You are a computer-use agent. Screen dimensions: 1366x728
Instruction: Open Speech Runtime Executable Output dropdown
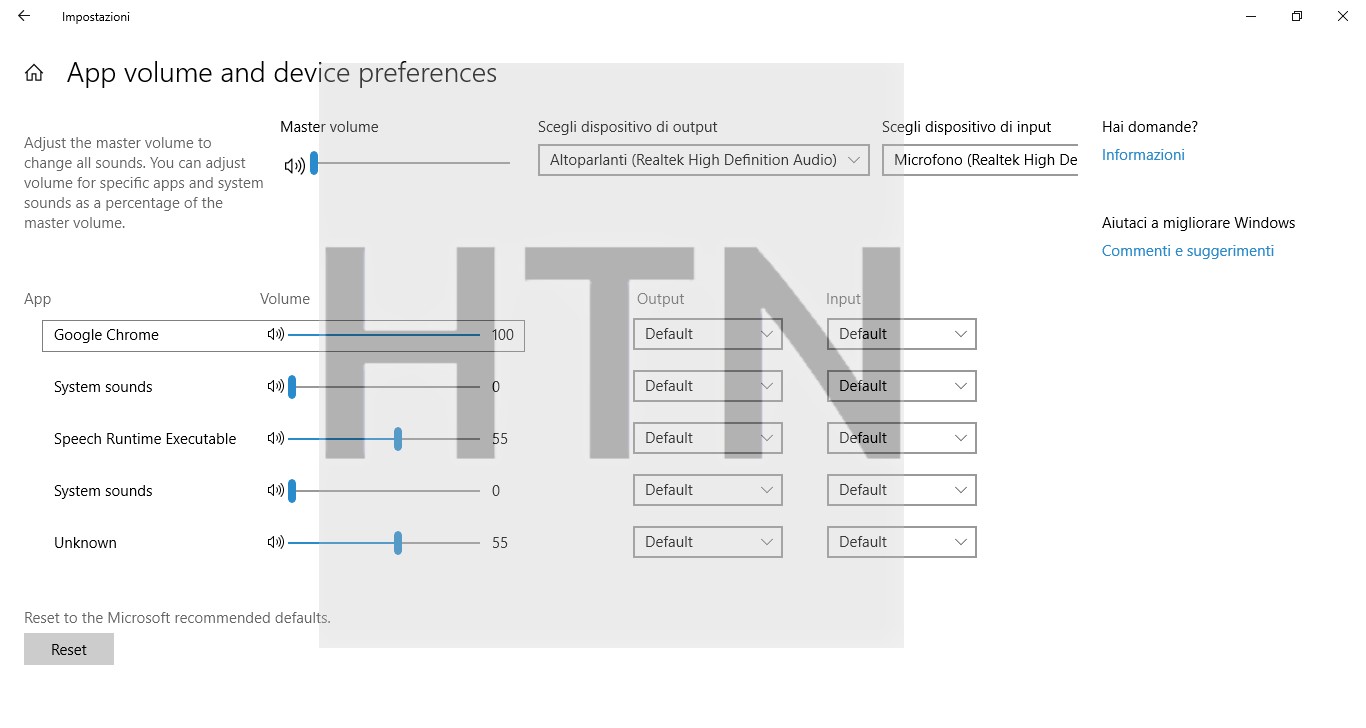click(x=707, y=438)
